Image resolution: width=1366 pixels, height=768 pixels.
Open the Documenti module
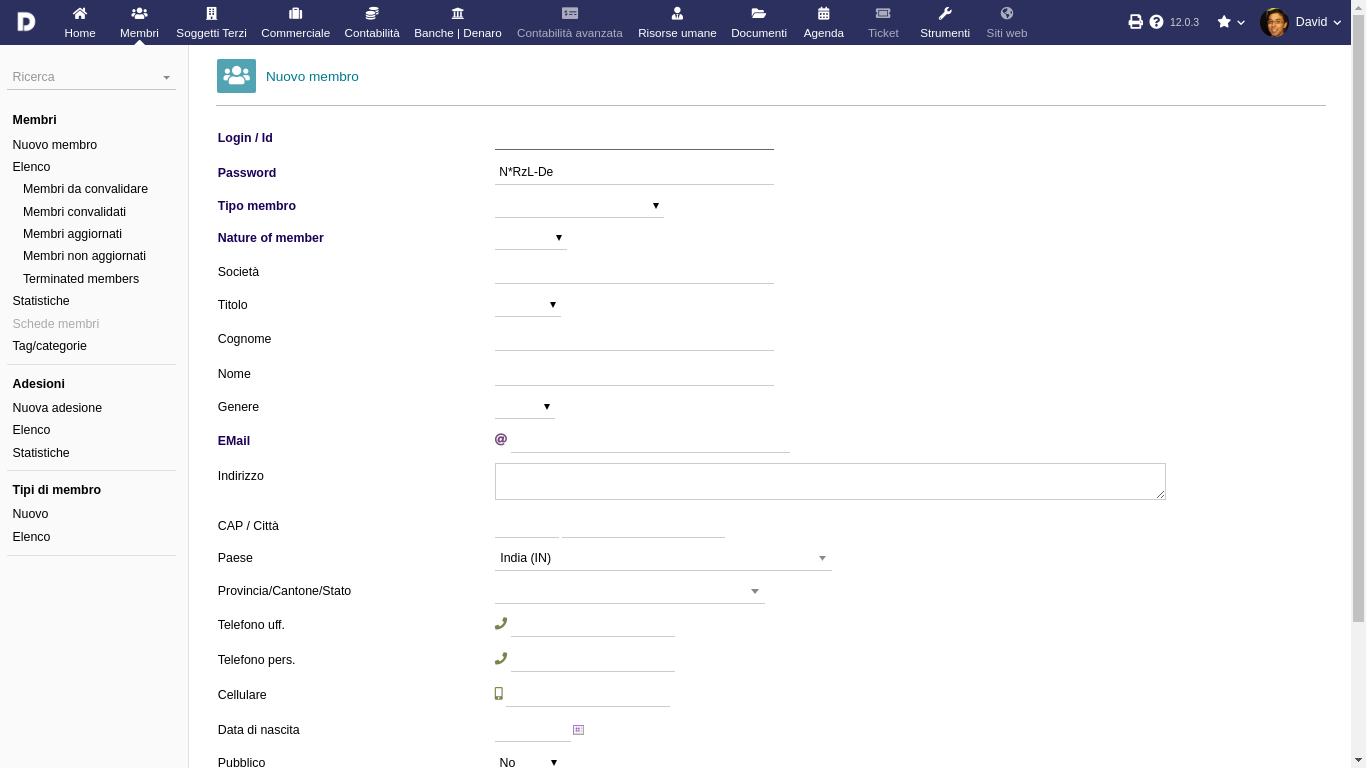(759, 22)
